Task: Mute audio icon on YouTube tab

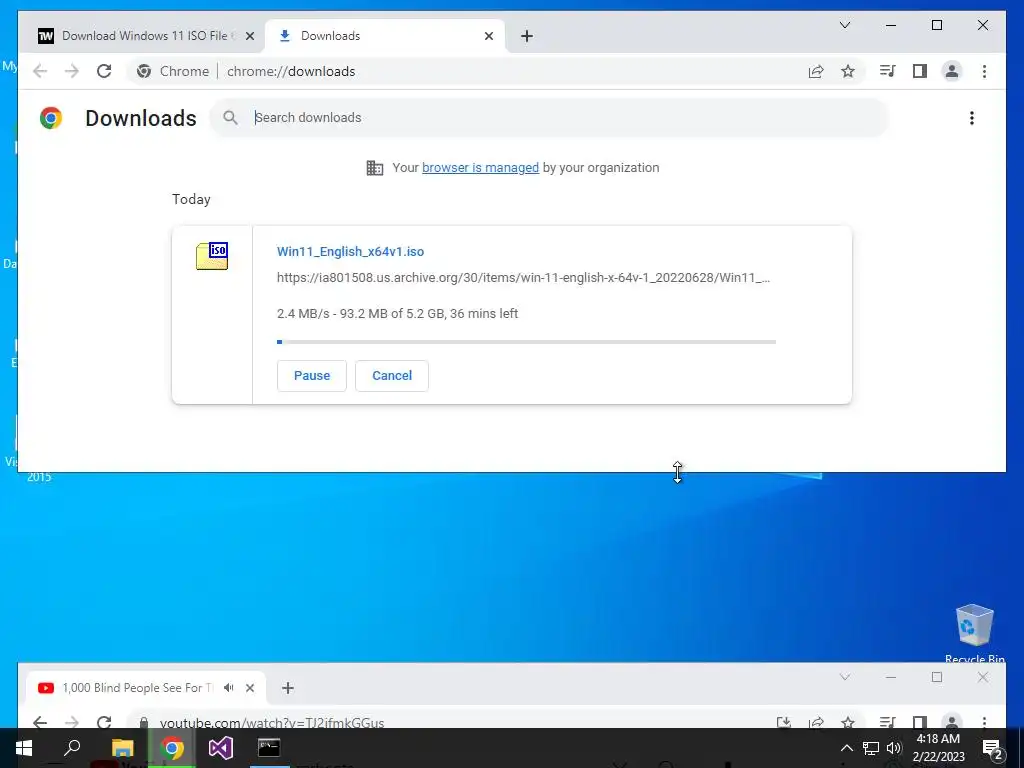Action: pos(229,688)
